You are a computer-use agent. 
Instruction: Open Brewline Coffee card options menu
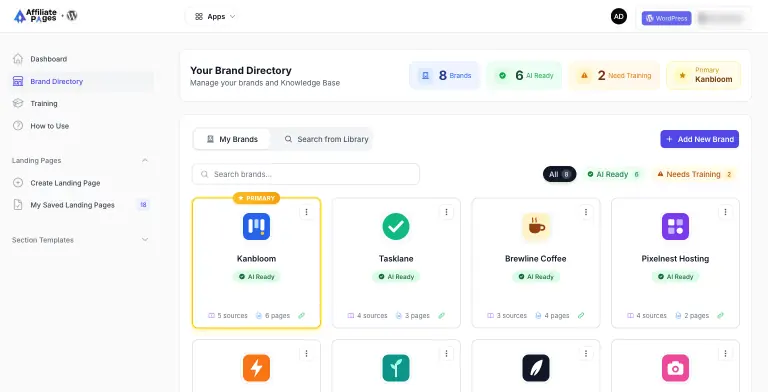(x=586, y=212)
